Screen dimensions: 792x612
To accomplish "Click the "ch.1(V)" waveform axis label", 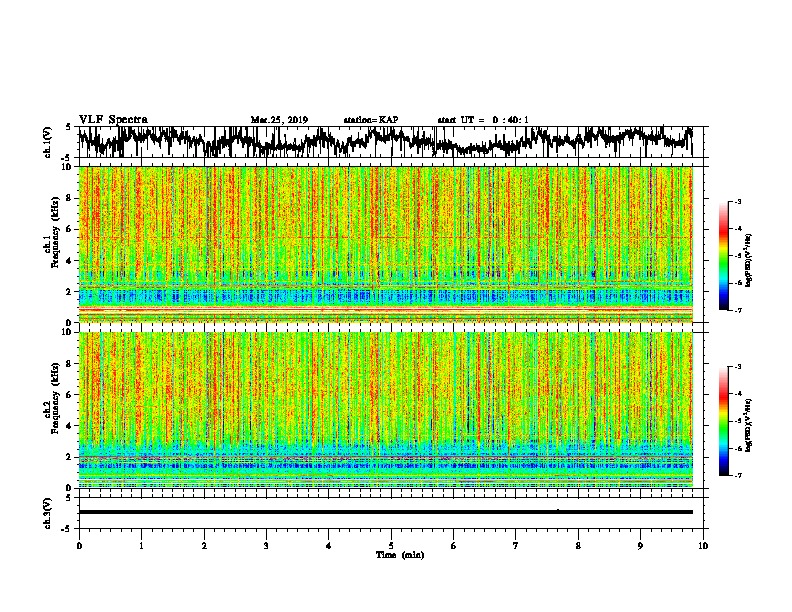I will (x=48, y=142).
